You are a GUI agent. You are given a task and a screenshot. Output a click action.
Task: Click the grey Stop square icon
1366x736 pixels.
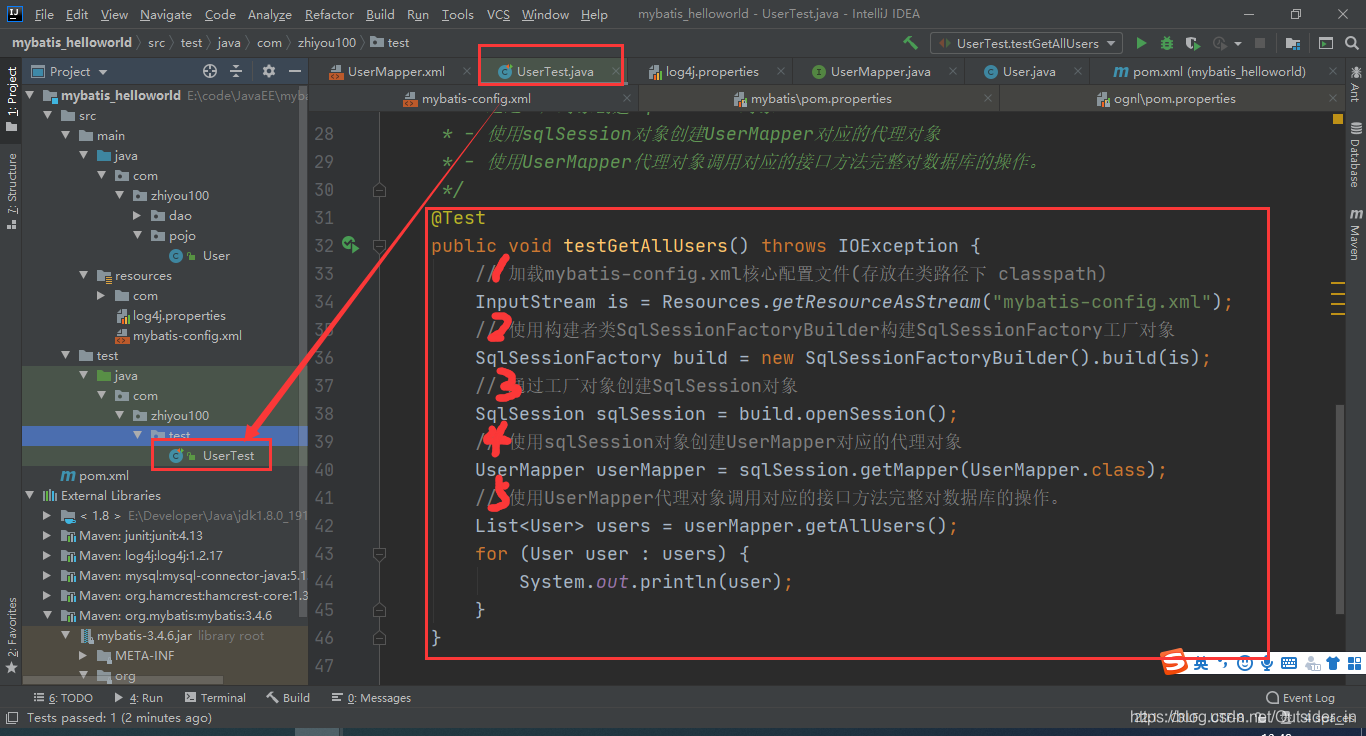(x=1260, y=43)
